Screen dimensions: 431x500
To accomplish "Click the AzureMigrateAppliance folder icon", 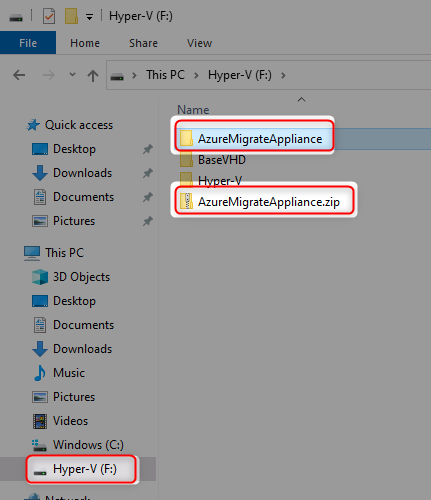I will pos(186,138).
